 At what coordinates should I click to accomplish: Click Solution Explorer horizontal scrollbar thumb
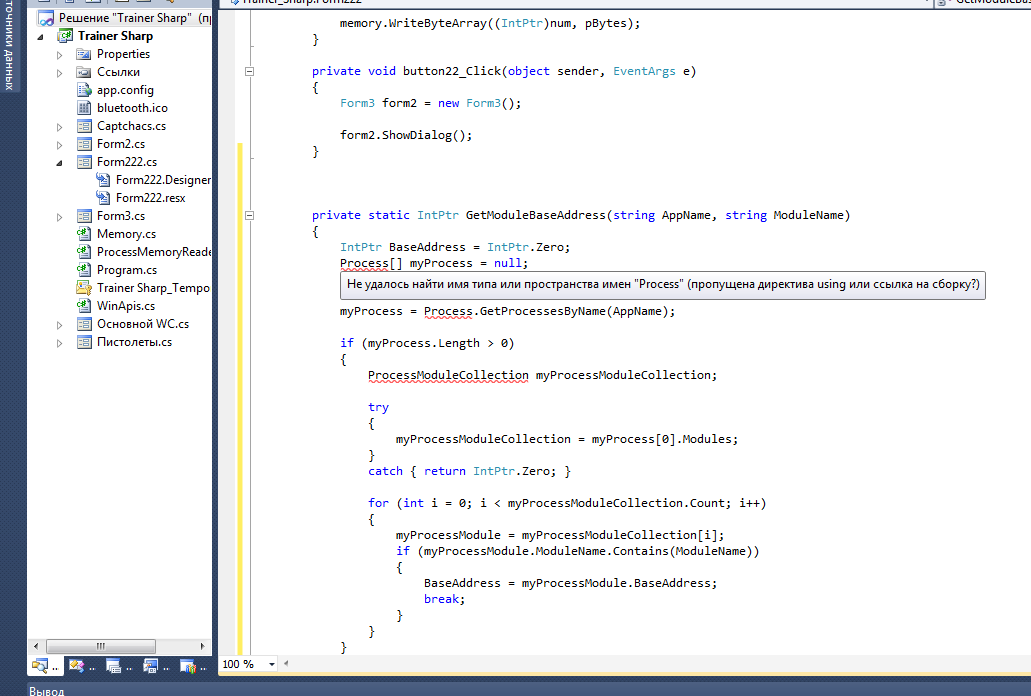tap(99, 645)
